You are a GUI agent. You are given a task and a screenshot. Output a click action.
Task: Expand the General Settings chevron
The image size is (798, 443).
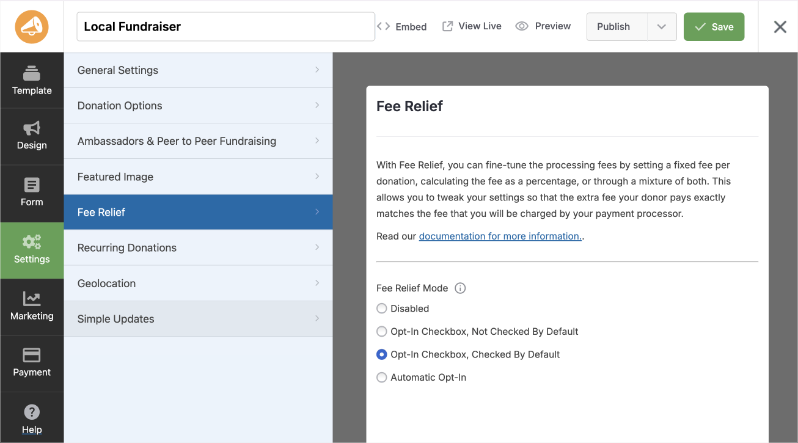point(317,70)
